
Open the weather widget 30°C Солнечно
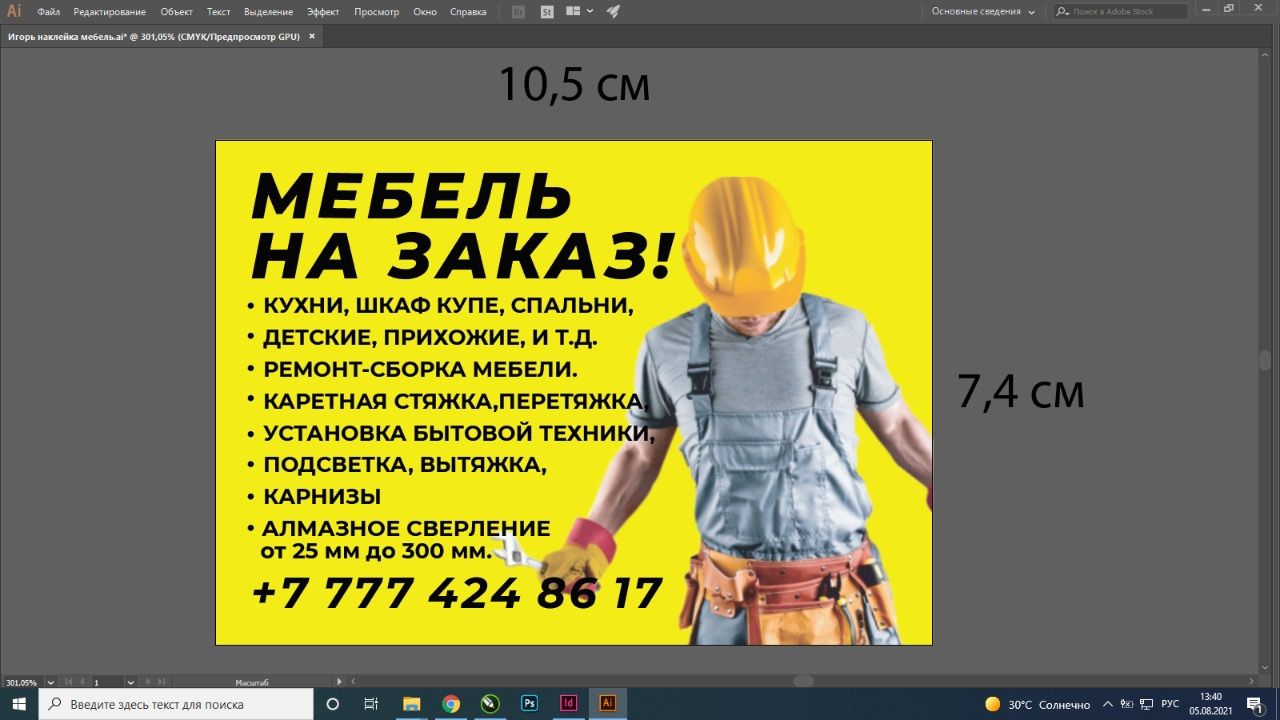1037,704
